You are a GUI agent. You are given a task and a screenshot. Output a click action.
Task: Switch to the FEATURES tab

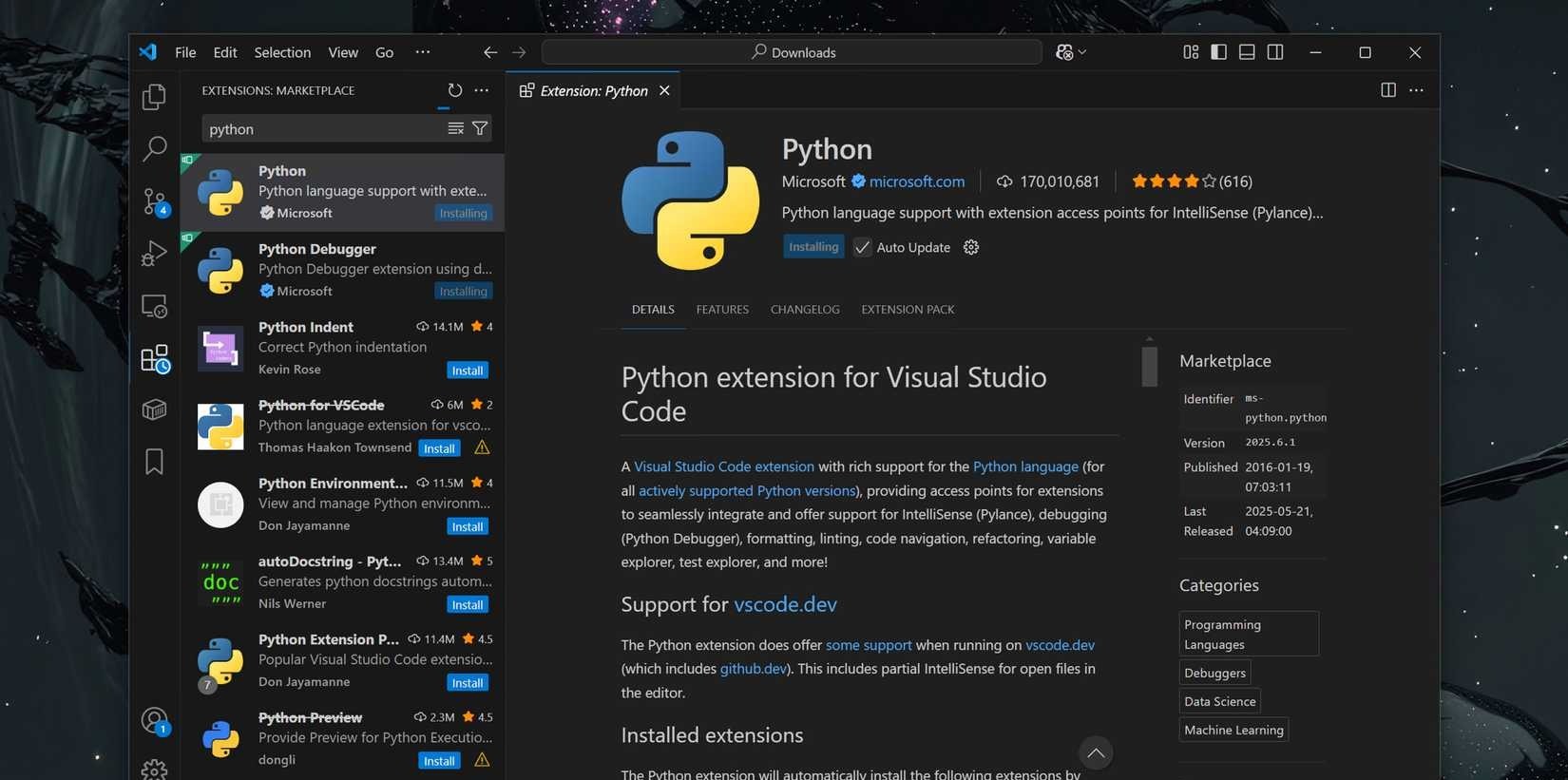[722, 310]
